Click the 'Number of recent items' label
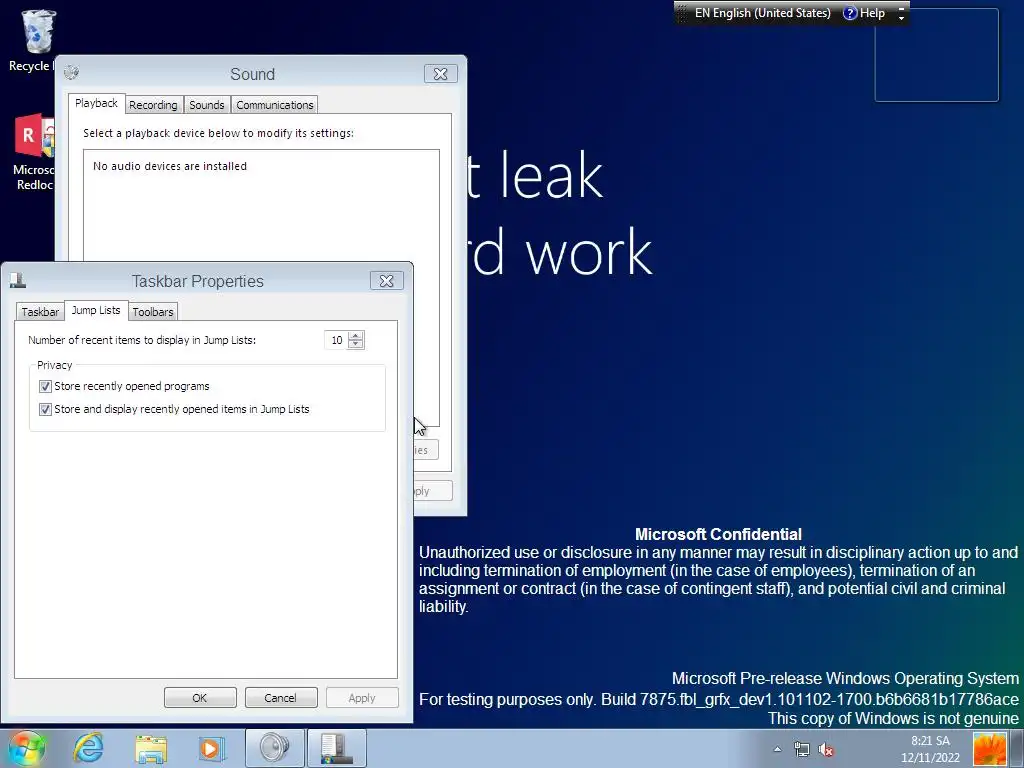 (142, 340)
